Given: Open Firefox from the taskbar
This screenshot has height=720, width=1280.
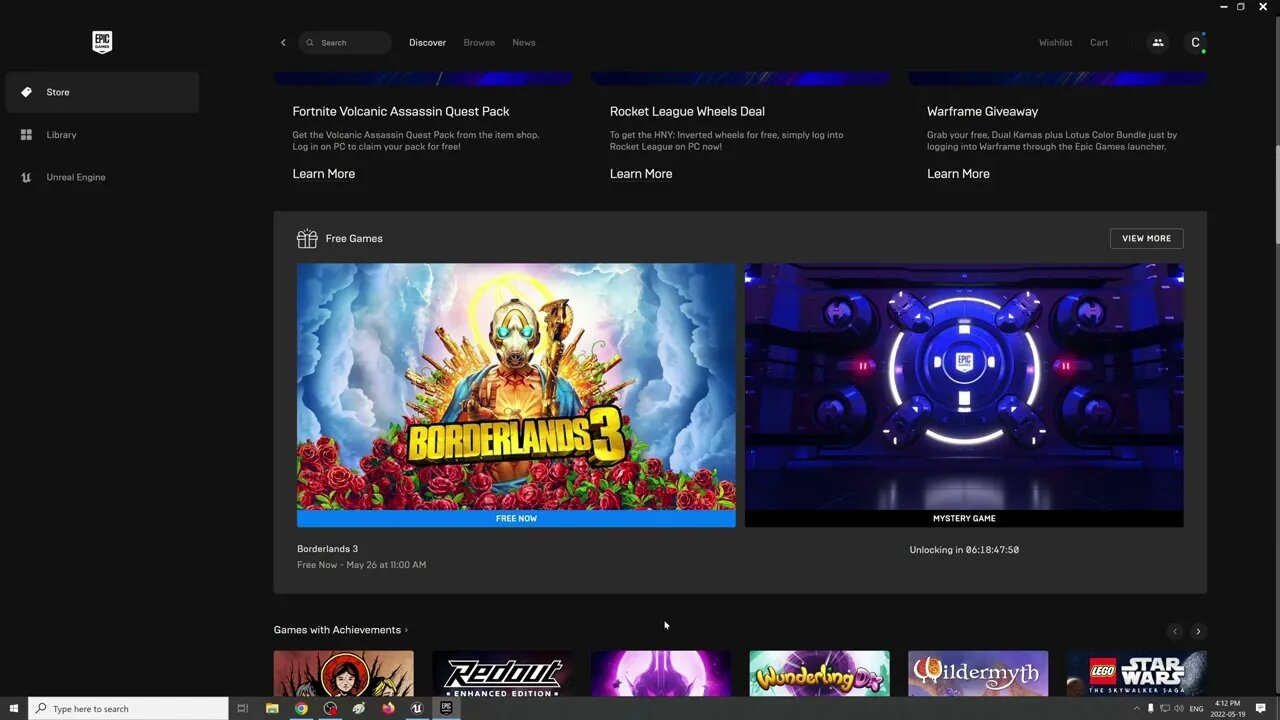Looking at the screenshot, I should [x=388, y=708].
